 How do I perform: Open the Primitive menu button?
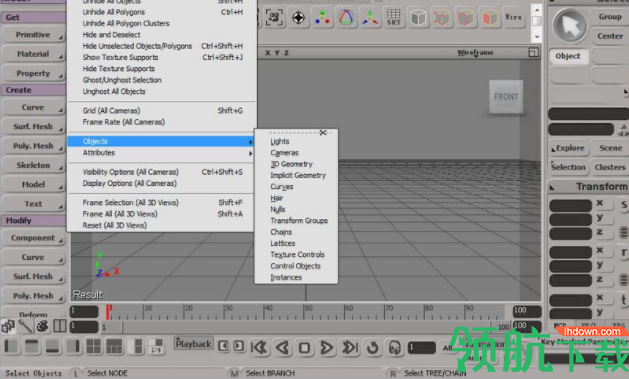click(33, 35)
